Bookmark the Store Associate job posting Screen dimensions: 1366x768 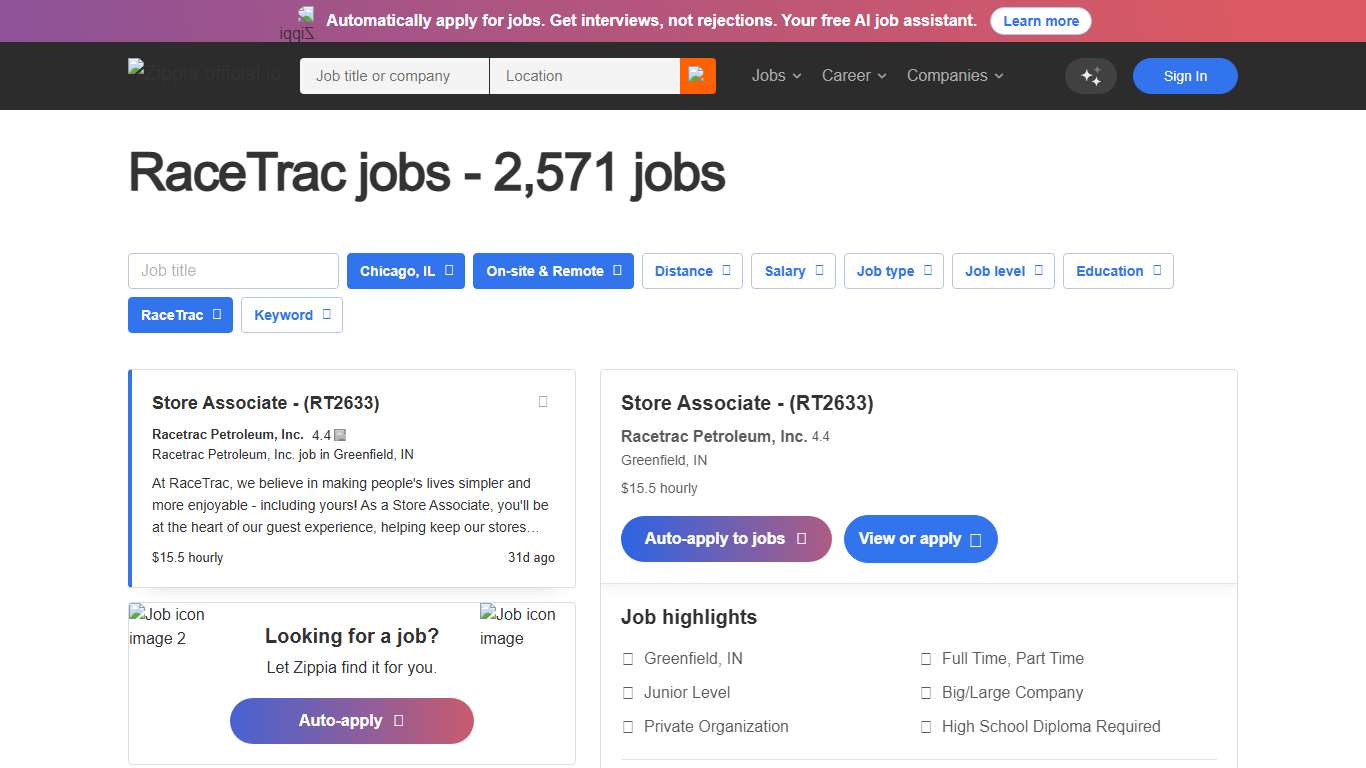pyautogui.click(x=542, y=401)
